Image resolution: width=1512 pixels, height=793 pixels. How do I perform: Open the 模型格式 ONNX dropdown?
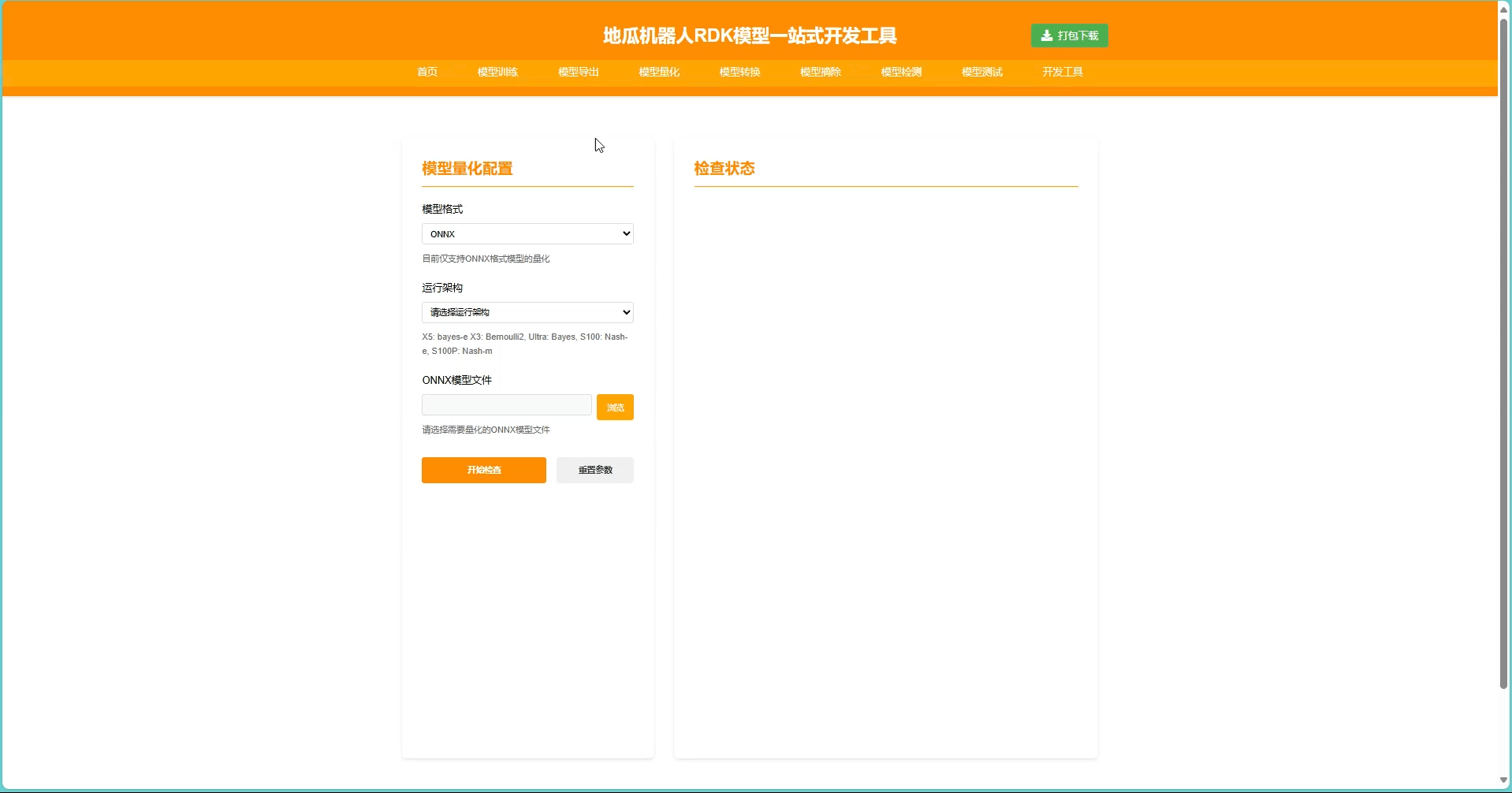pos(527,234)
